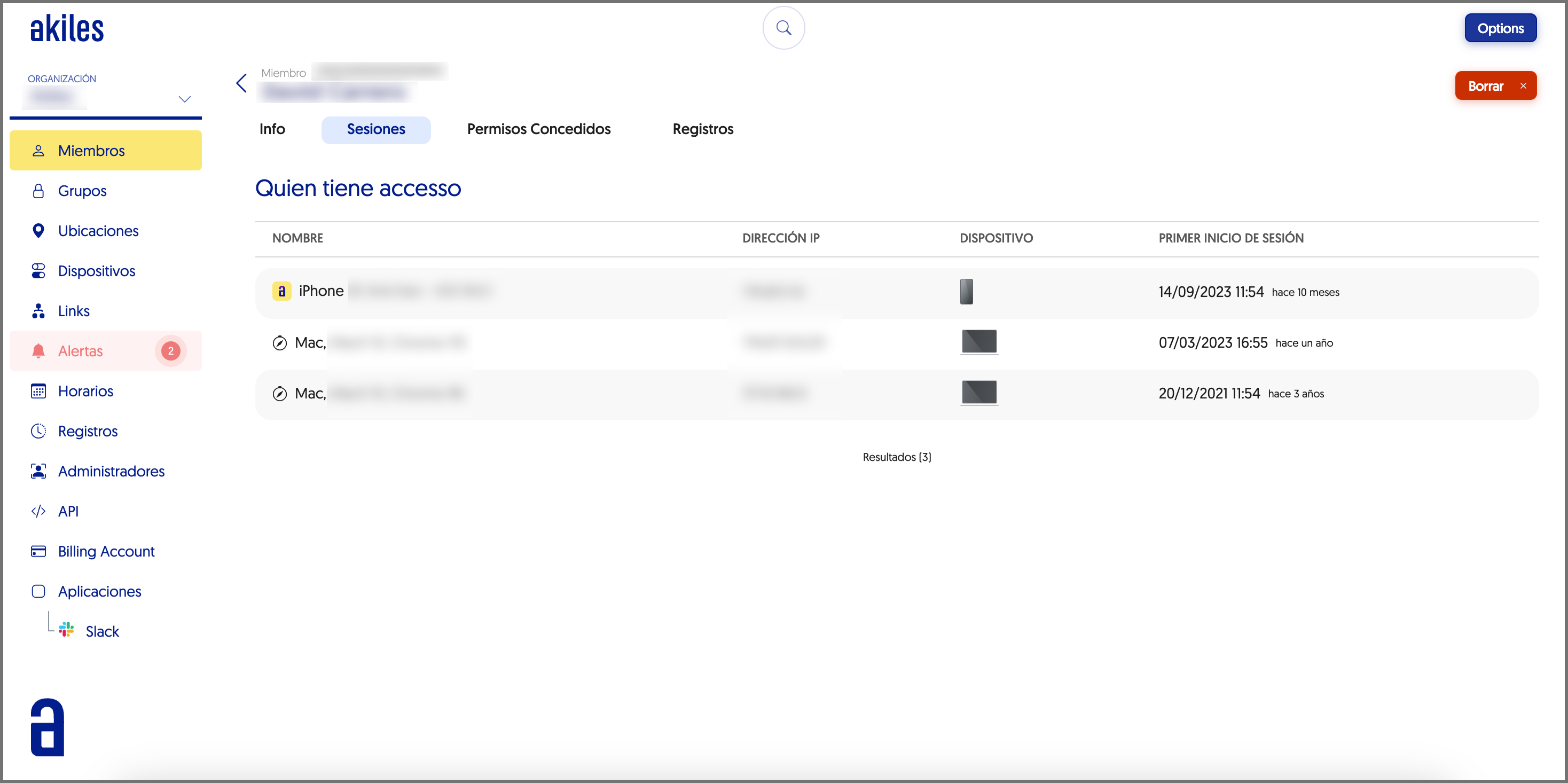Expand the Organización dropdown chevron
The height and width of the screenshot is (783, 1568).
tap(184, 99)
